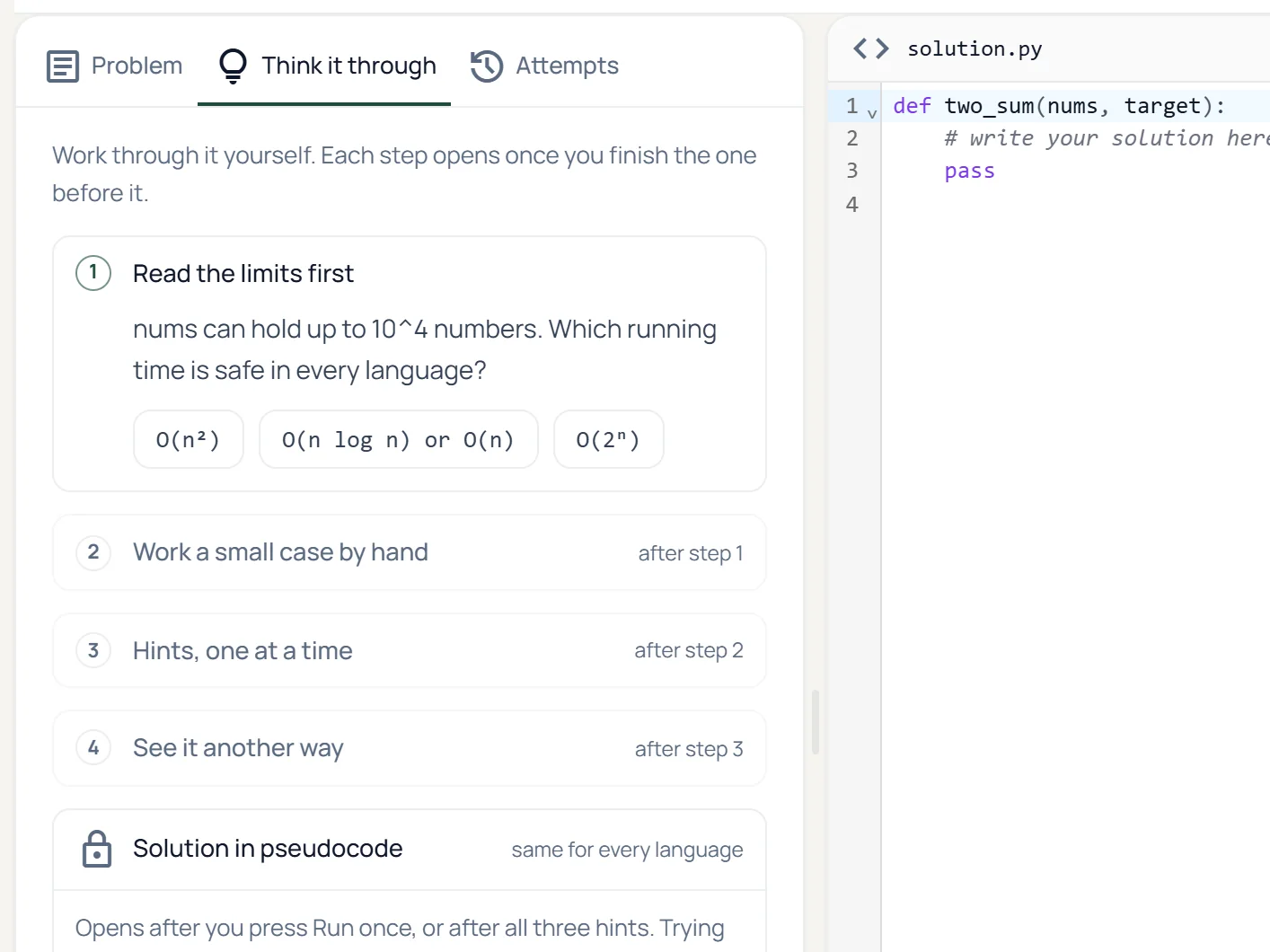The width and height of the screenshot is (1270, 952).
Task: Click the panel divider scrollbar handle
Action: pos(816,722)
